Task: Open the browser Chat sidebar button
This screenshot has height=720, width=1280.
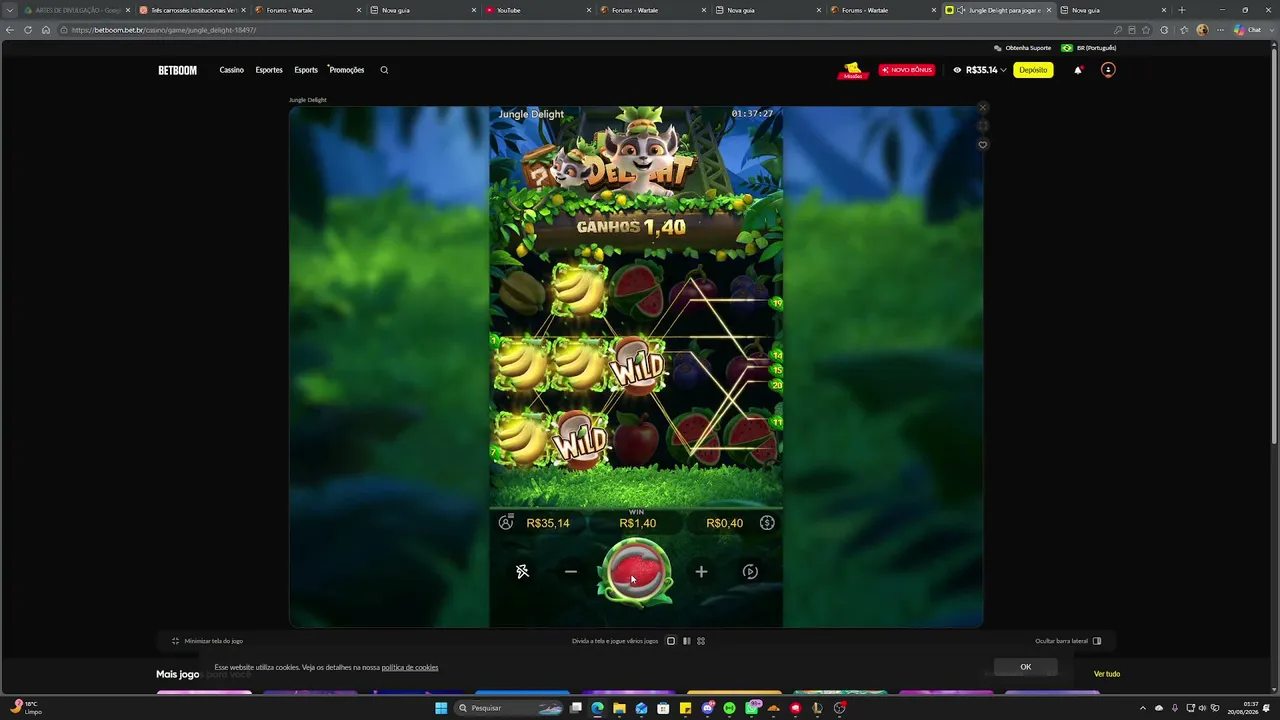Action: (1247, 30)
